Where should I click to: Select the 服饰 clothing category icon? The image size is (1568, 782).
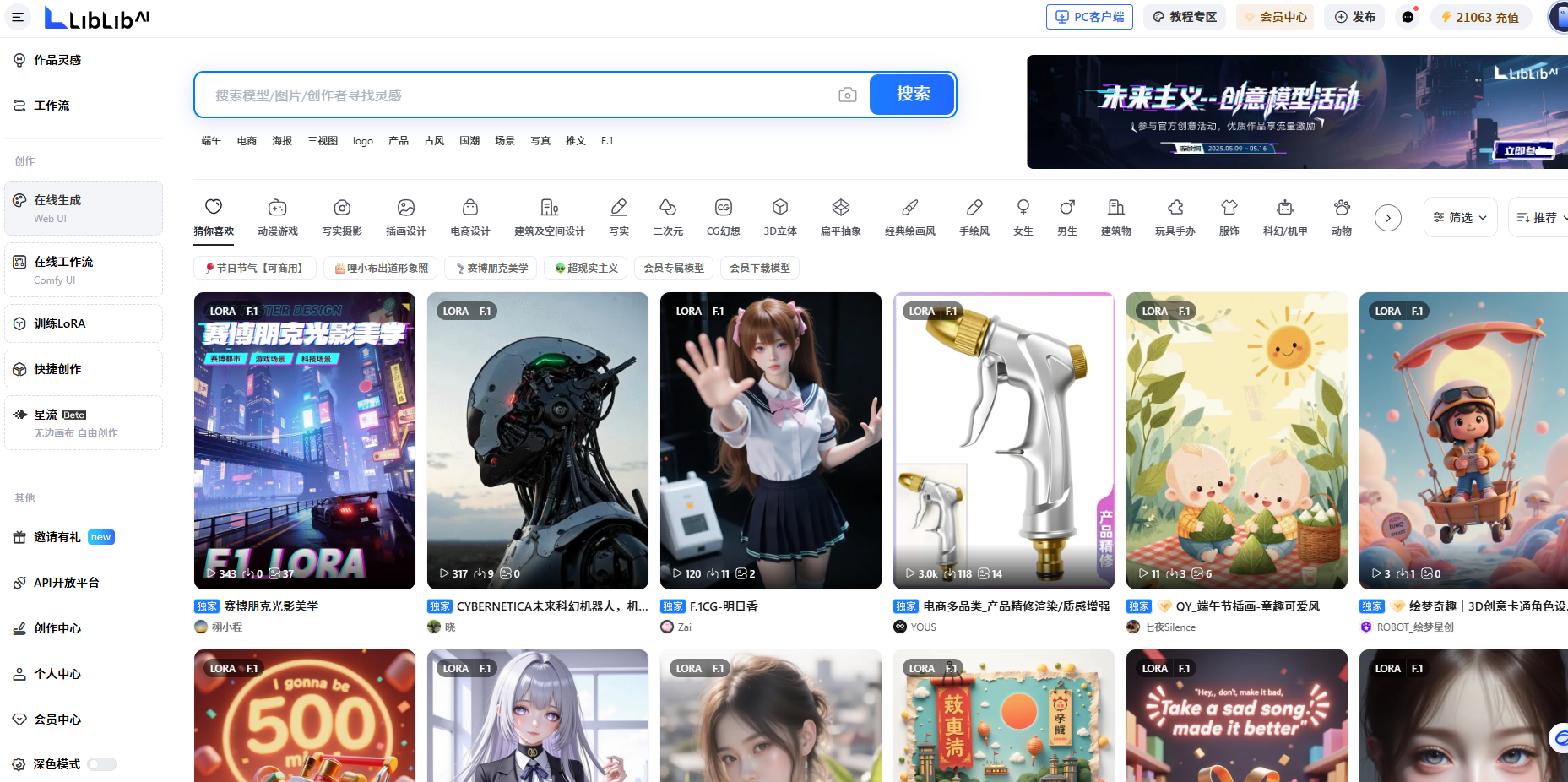pos(1229,207)
